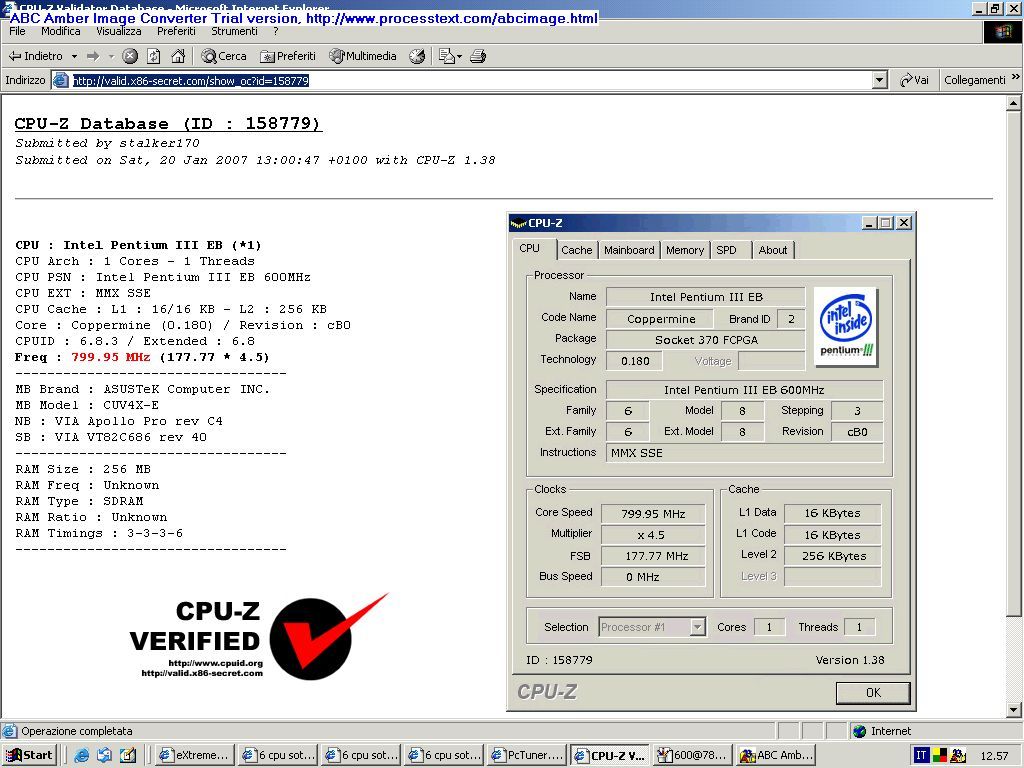
Task: Click the FSB 177.77 MHz field
Action: click(x=653, y=556)
